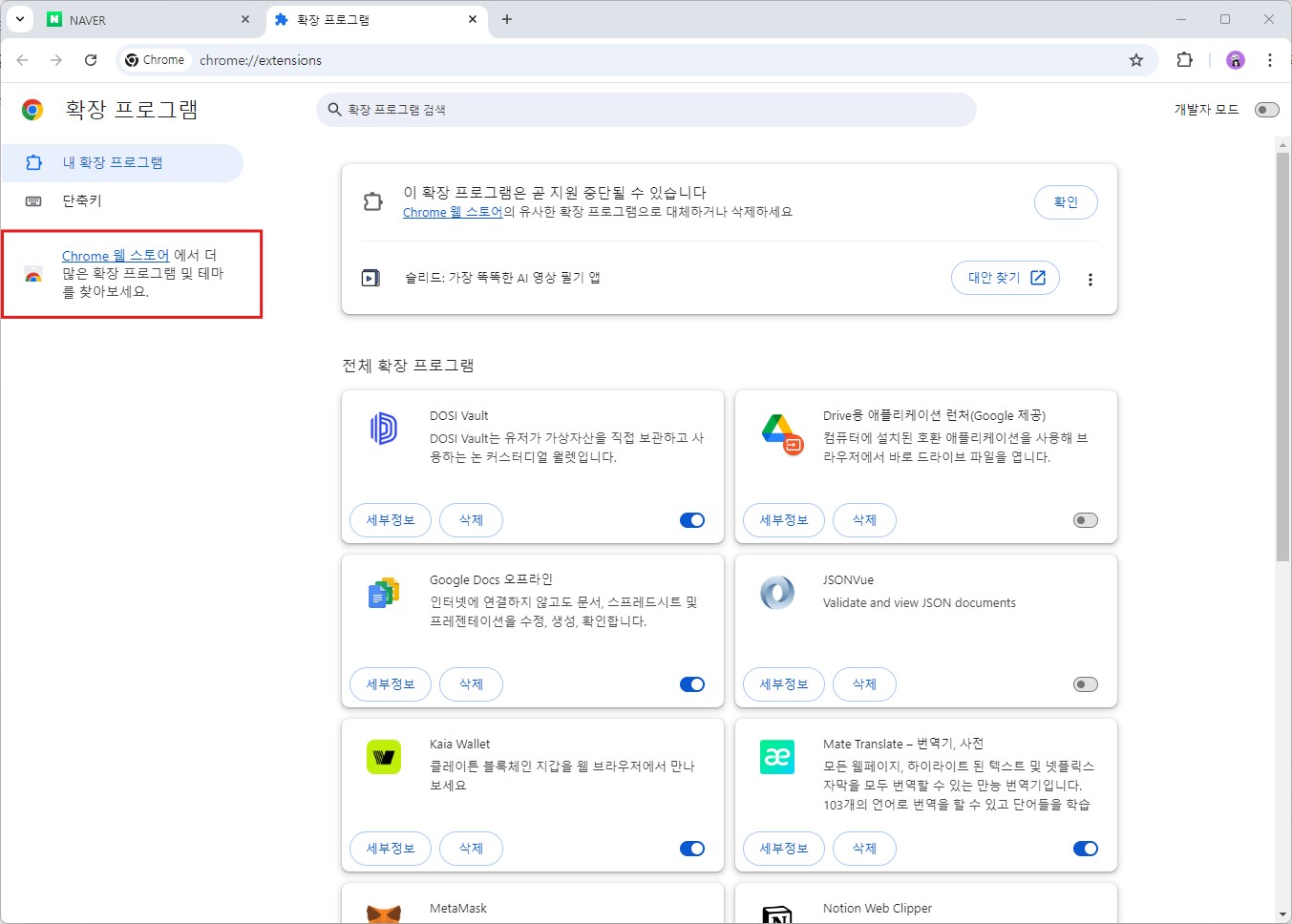The image size is (1292, 924).
Task: Open 세부정보 for DOSI Vault
Action: click(391, 520)
